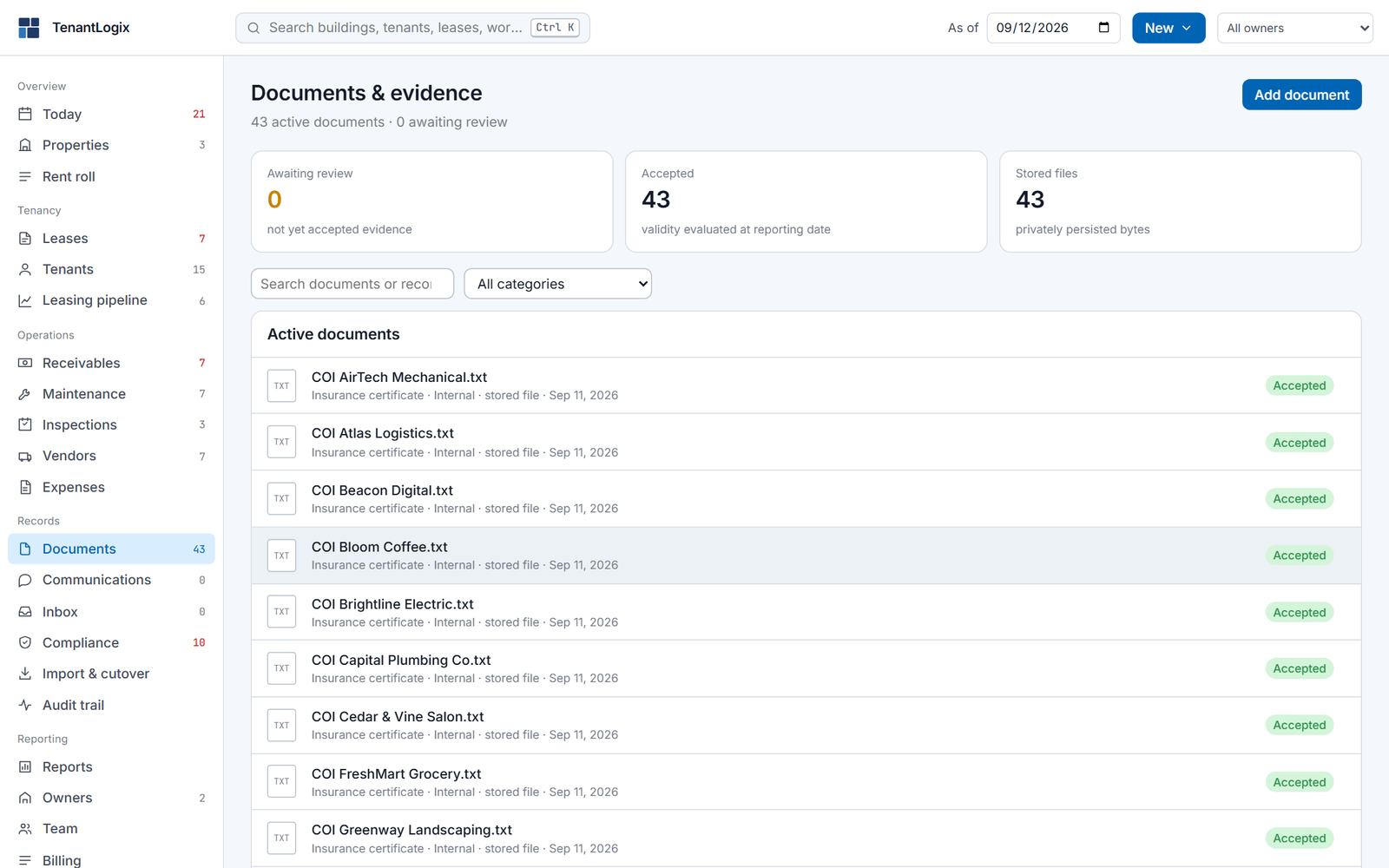Click Accepted badge on COI AirTech Mechanical row

point(1299,385)
